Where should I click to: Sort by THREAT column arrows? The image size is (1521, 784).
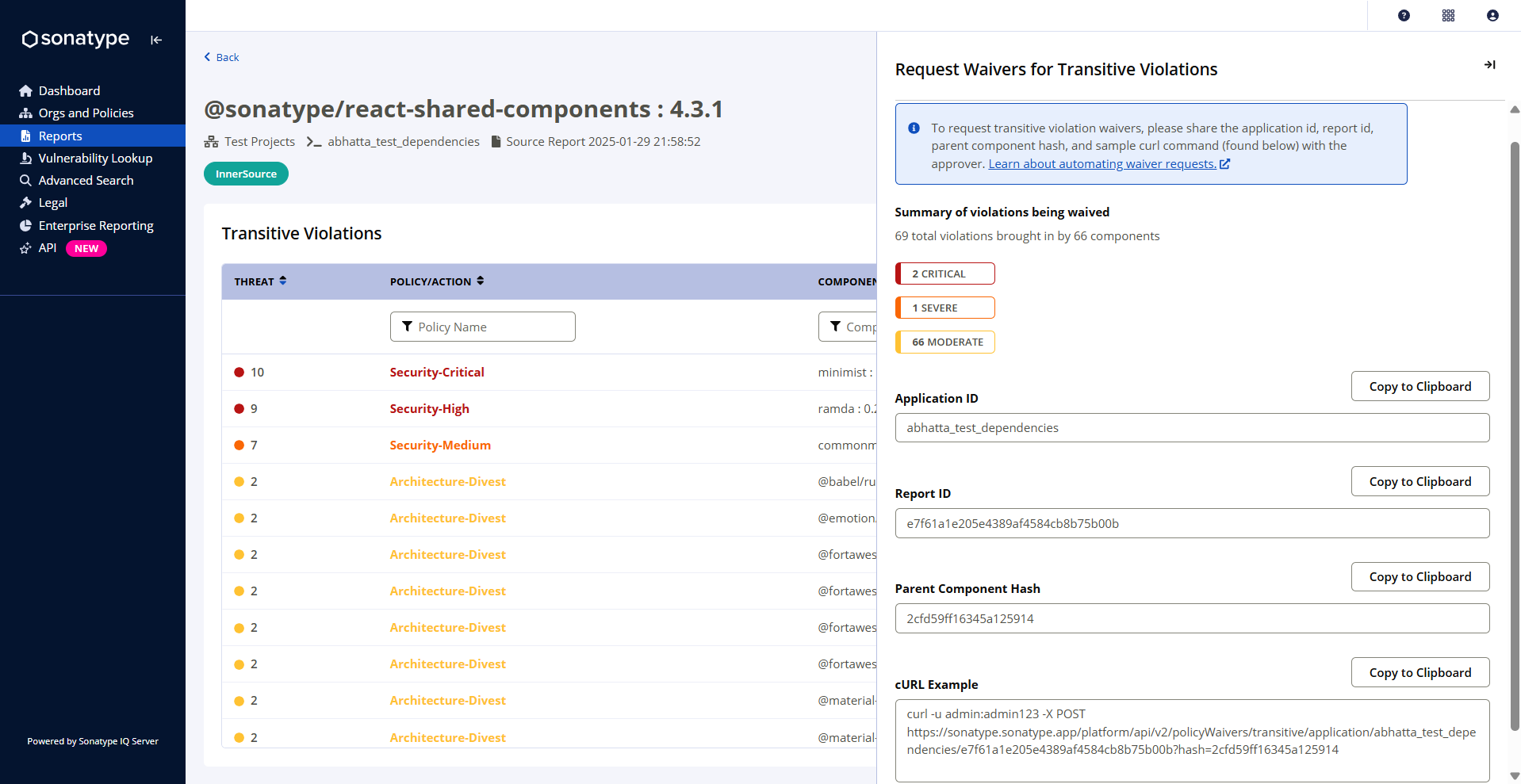pos(283,281)
